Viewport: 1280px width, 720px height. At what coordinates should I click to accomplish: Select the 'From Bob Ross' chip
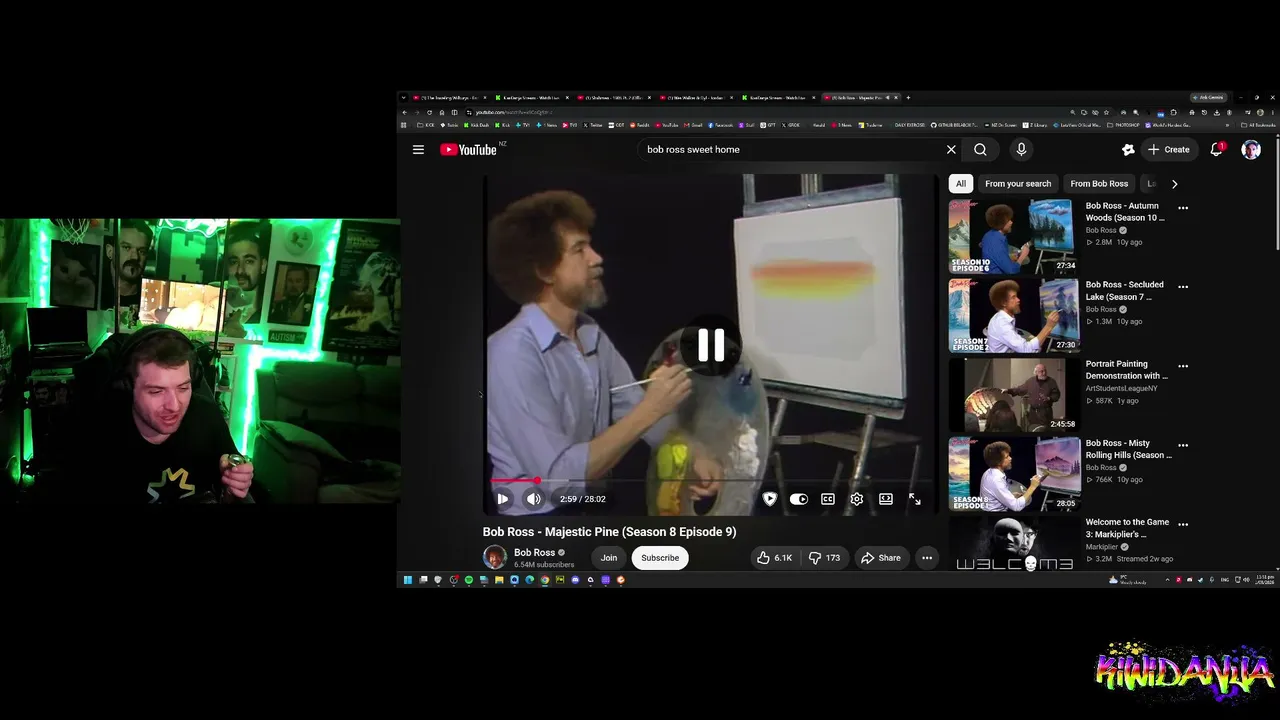pos(1099,184)
